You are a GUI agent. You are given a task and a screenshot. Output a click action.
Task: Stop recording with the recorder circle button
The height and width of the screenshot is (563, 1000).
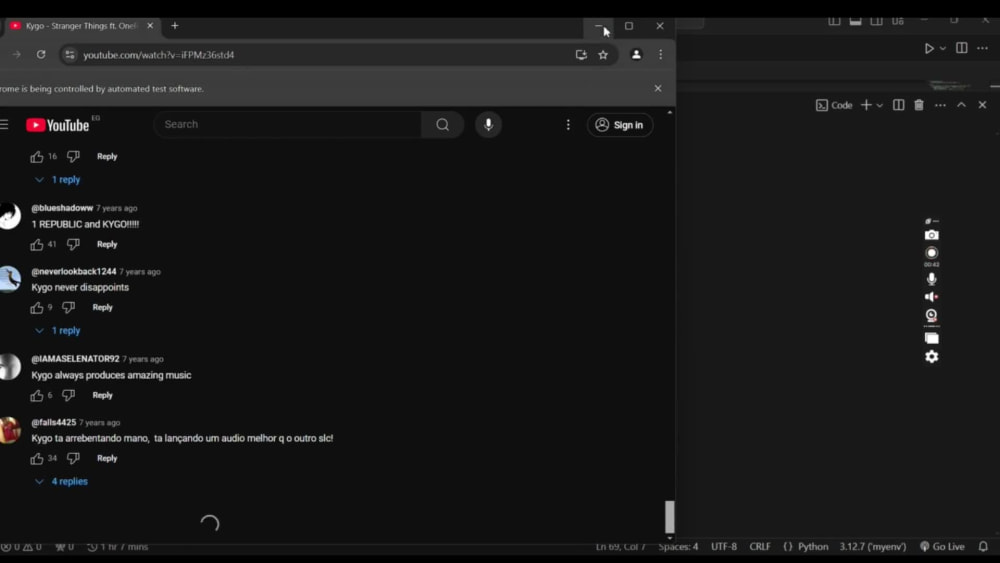pyautogui.click(x=932, y=253)
